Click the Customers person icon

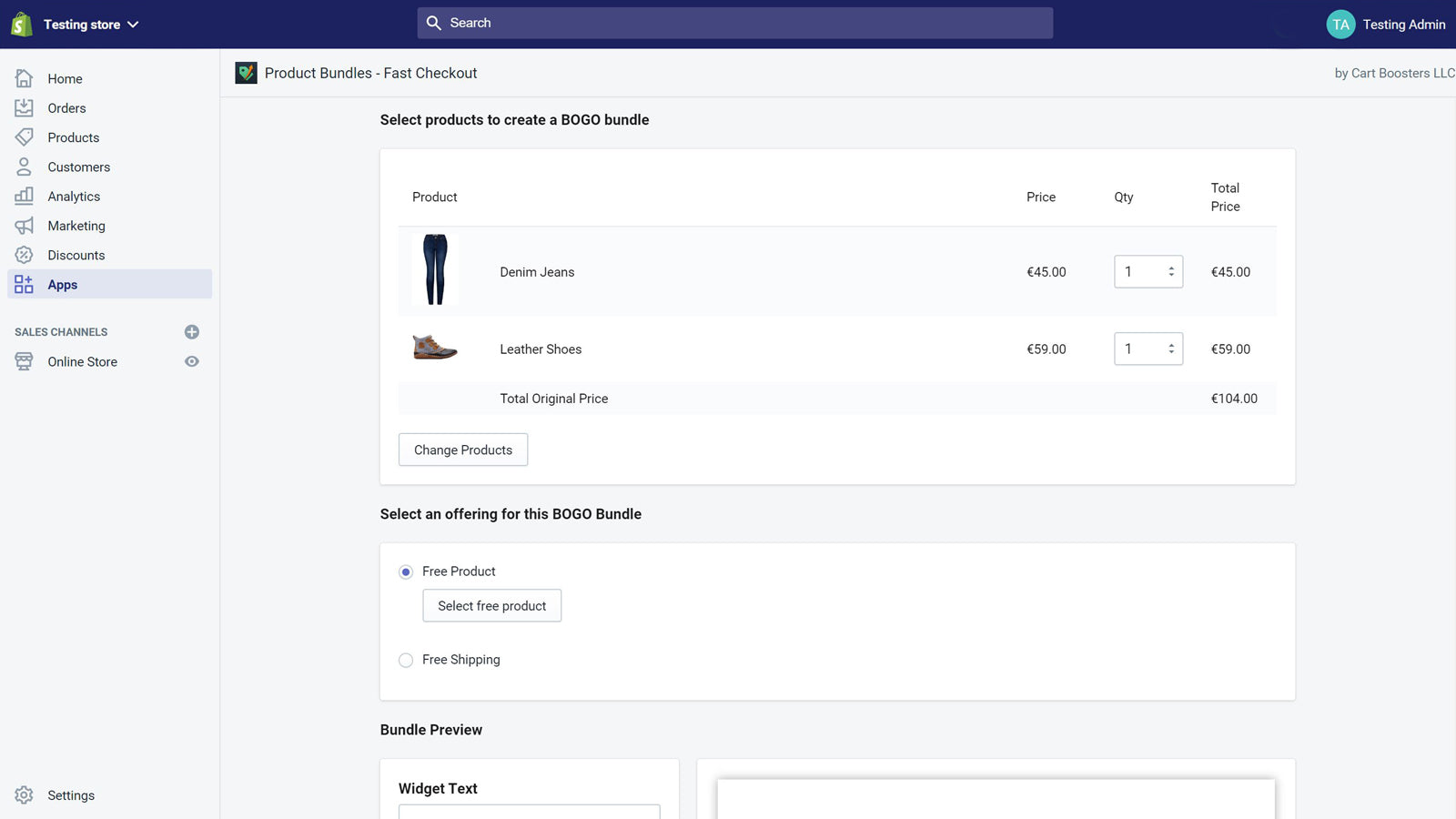25,167
